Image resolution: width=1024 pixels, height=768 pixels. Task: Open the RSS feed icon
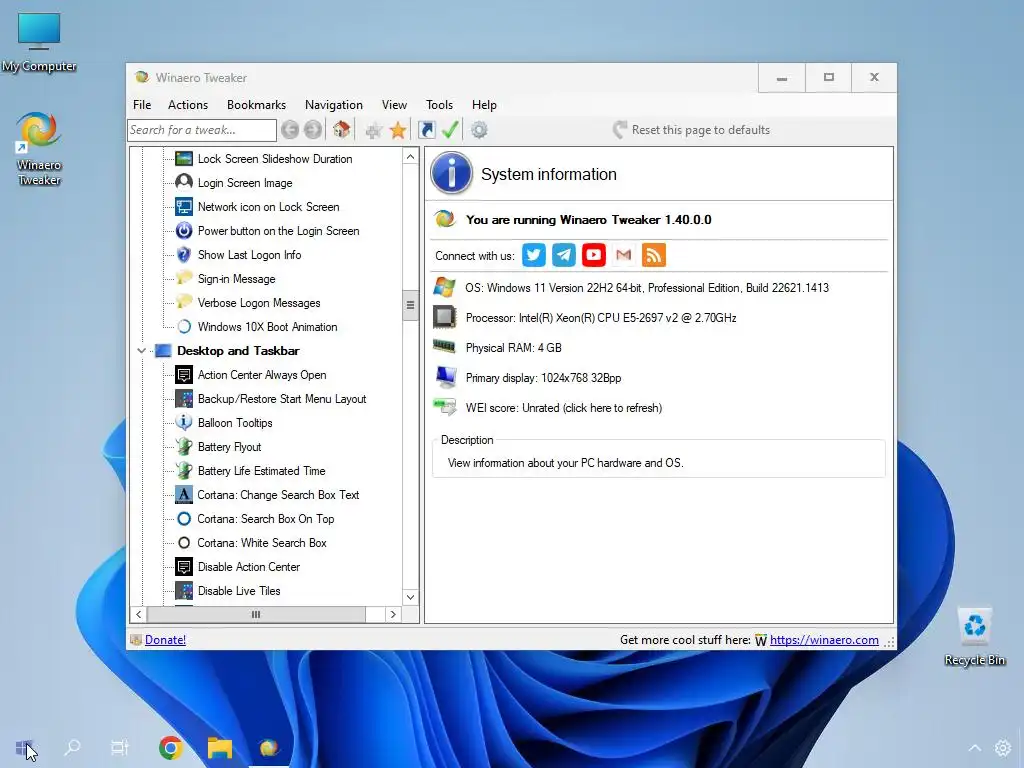point(654,255)
